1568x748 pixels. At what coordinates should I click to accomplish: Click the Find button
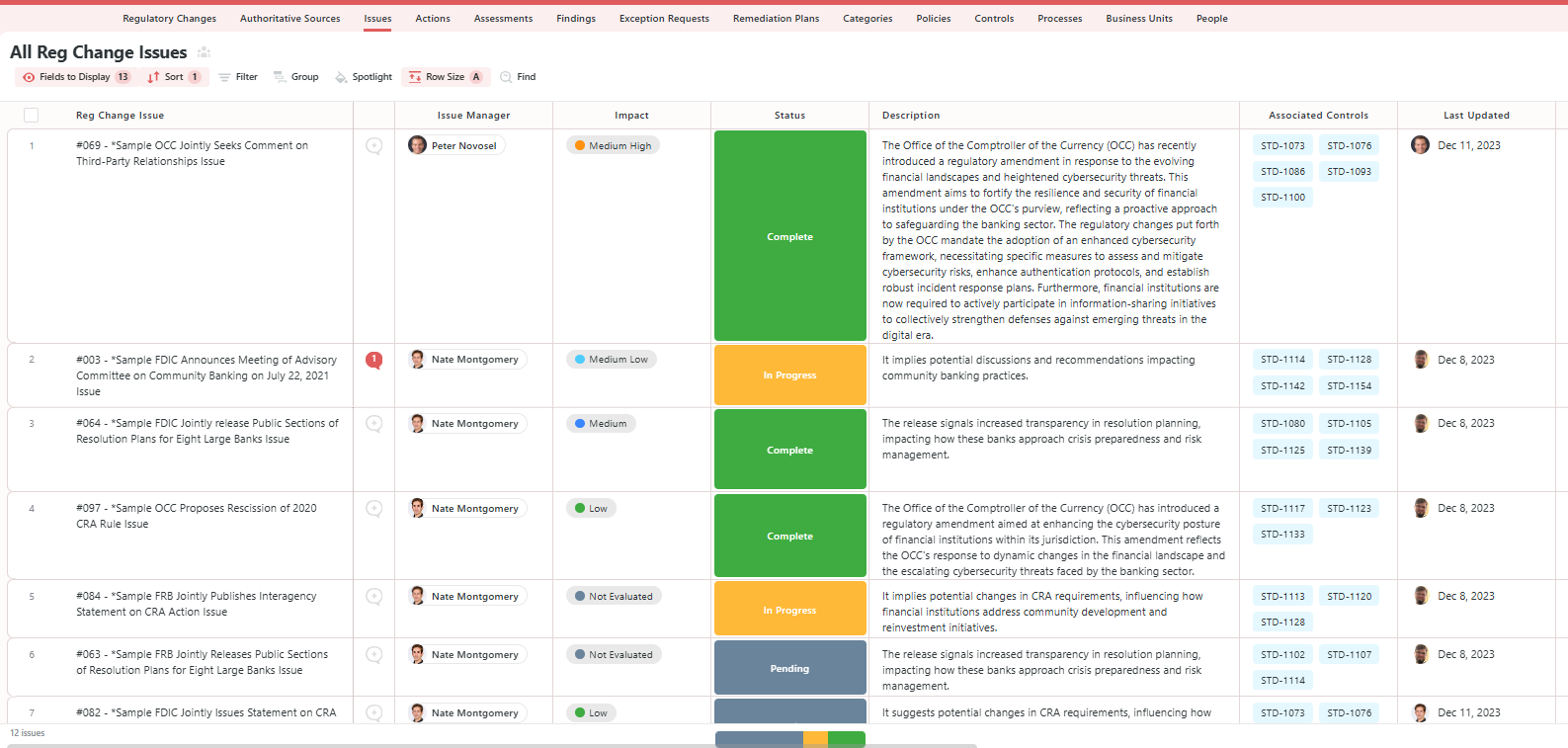point(518,77)
